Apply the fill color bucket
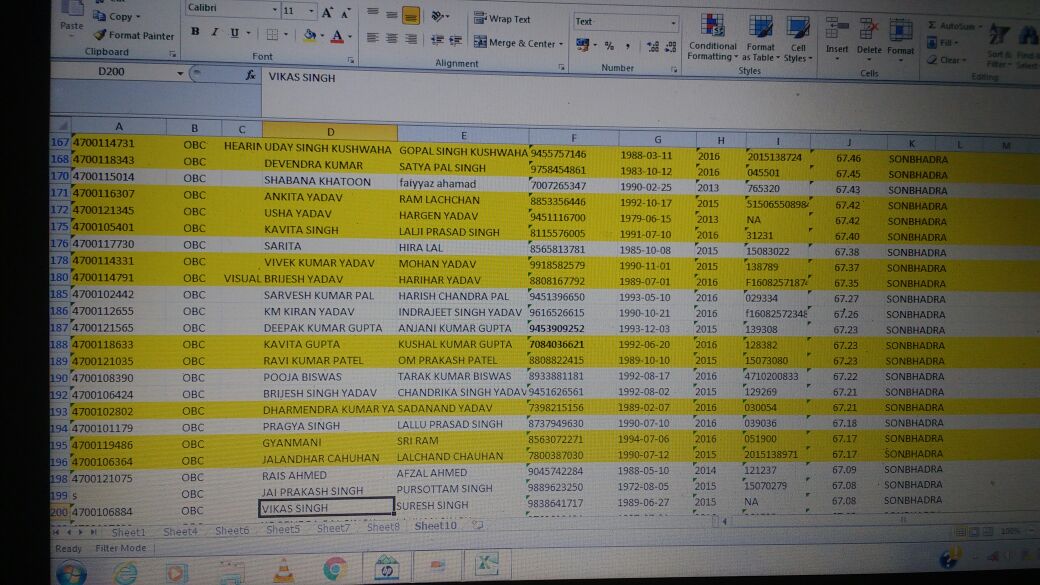 click(309, 35)
